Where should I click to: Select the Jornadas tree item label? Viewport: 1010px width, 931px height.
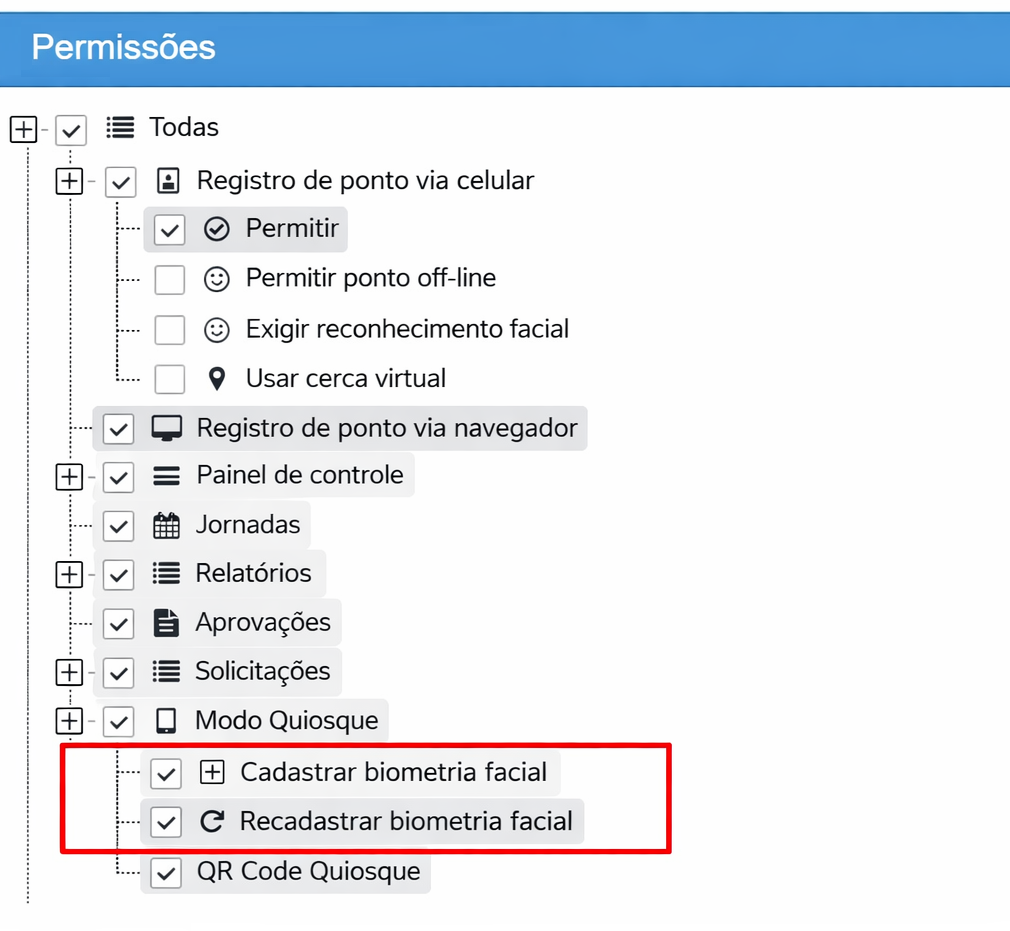(247, 524)
